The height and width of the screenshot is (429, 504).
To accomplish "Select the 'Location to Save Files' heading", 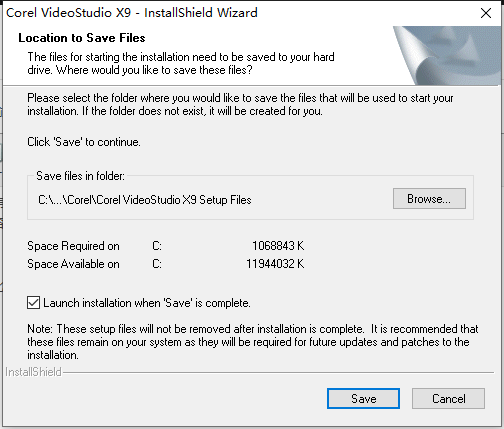I will [x=82, y=38].
